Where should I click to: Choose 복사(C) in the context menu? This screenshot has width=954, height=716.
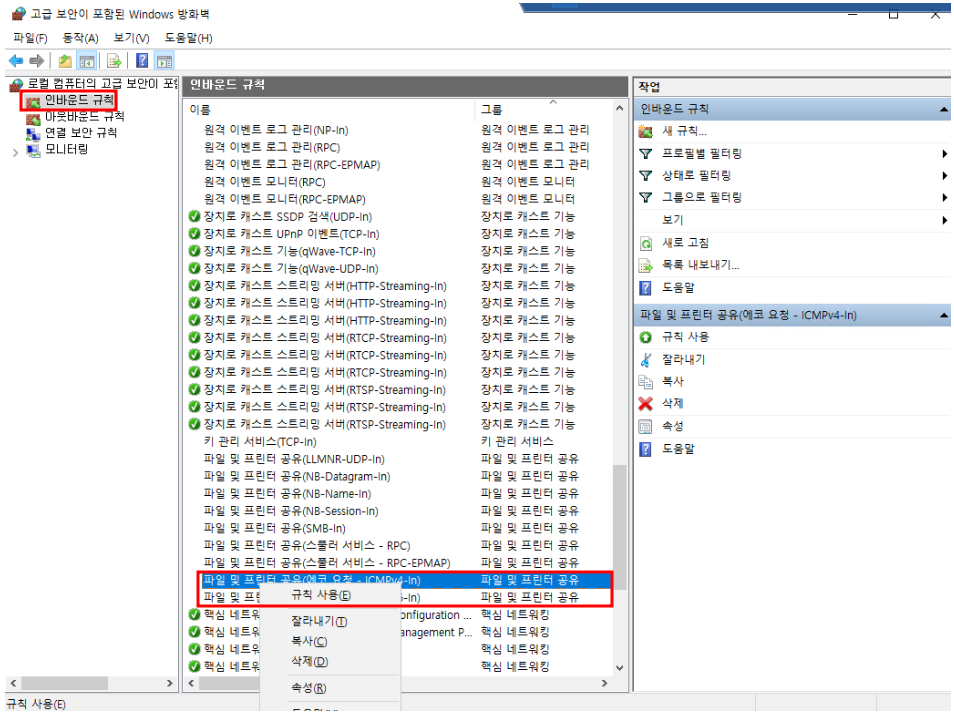[x=309, y=641]
